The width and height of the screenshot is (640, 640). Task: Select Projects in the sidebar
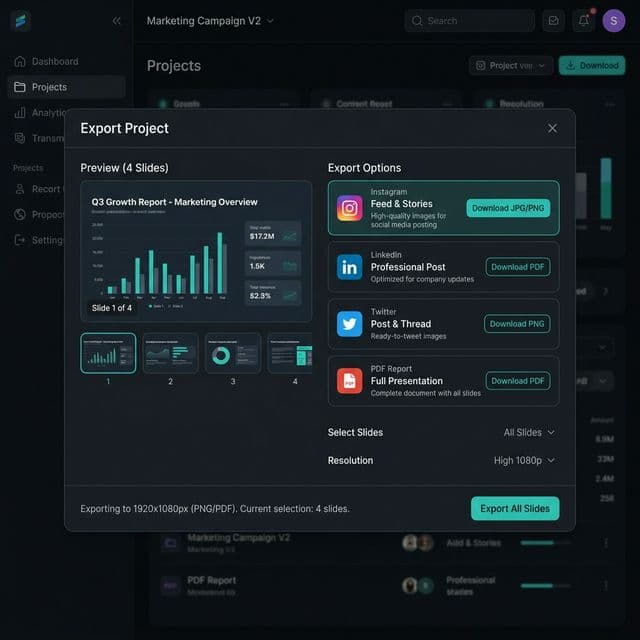click(x=66, y=87)
